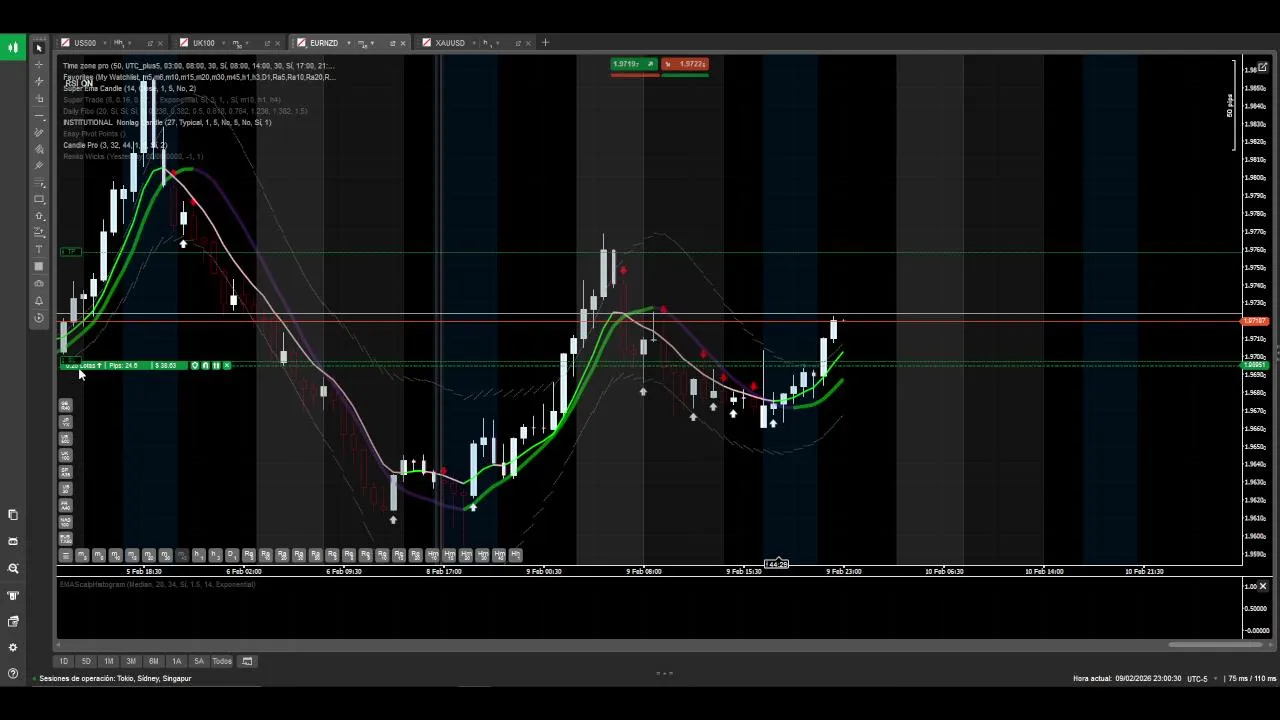Screen dimensions: 1280x720
Task: Select the cursor pointer tool
Action: [39, 47]
